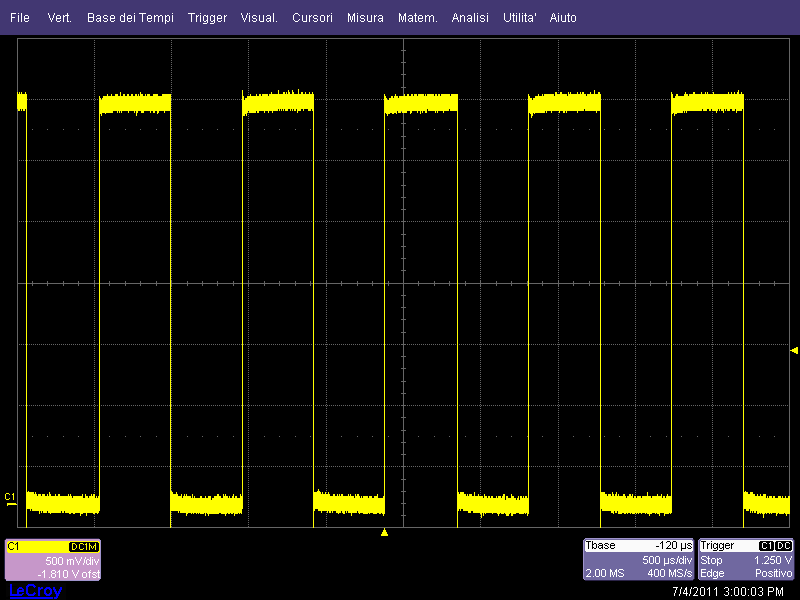The image size is (800, 600).
Task: Click the "-120 µs" timebase delay value
Action: pyautogui.click(x=673, y=545)
